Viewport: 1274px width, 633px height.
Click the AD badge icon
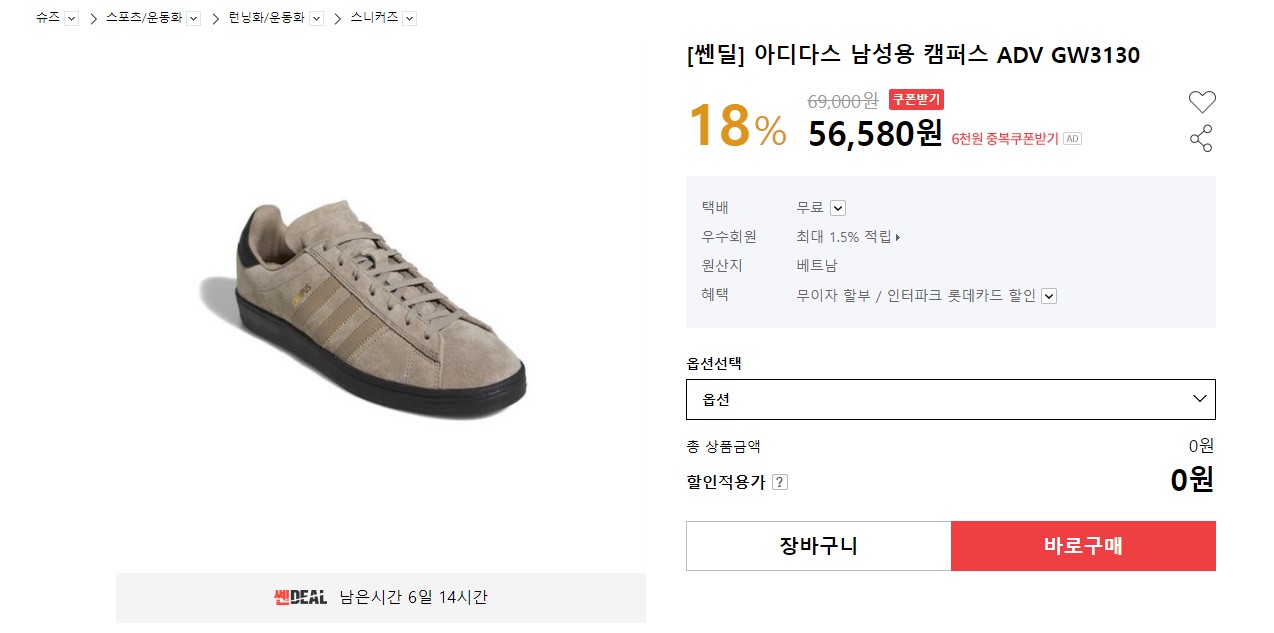[x=1072, y=139]
